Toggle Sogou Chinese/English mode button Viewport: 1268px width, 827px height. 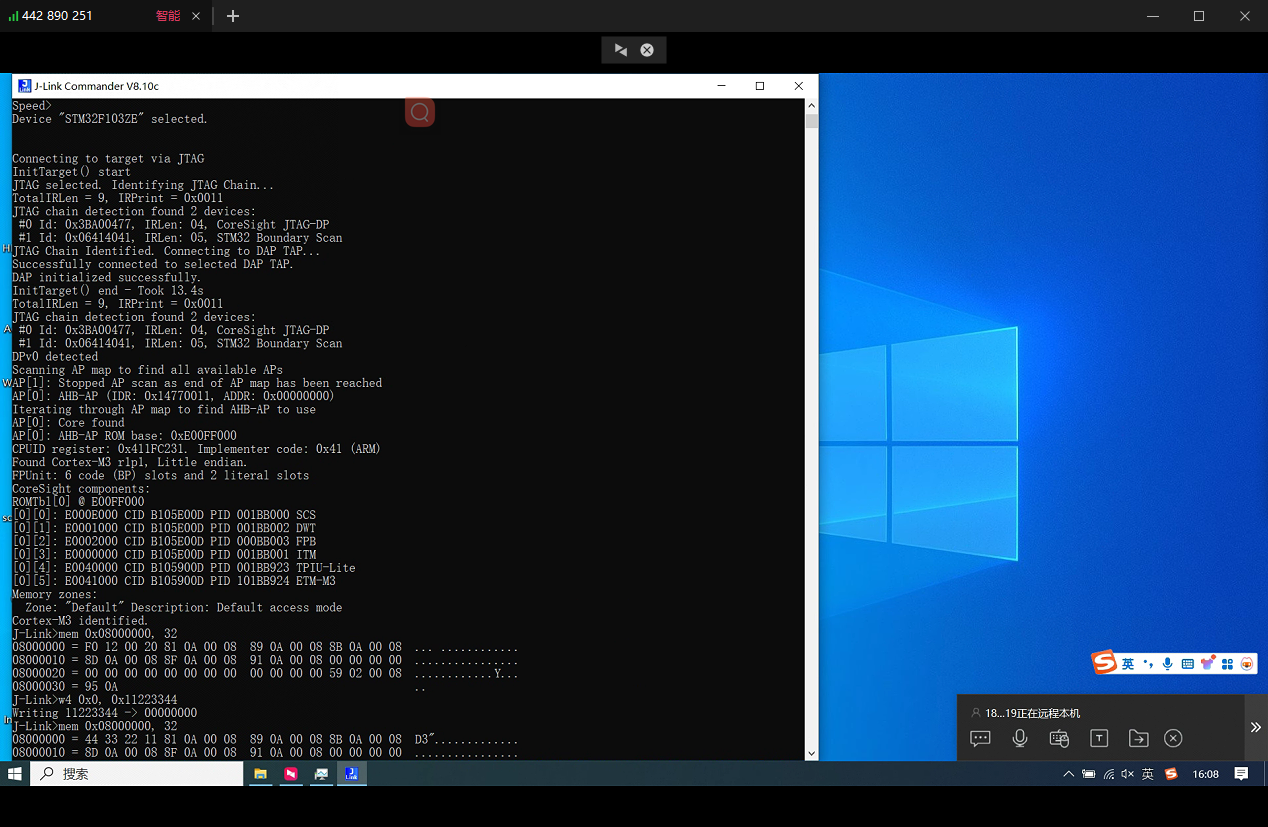(1128, 664)
